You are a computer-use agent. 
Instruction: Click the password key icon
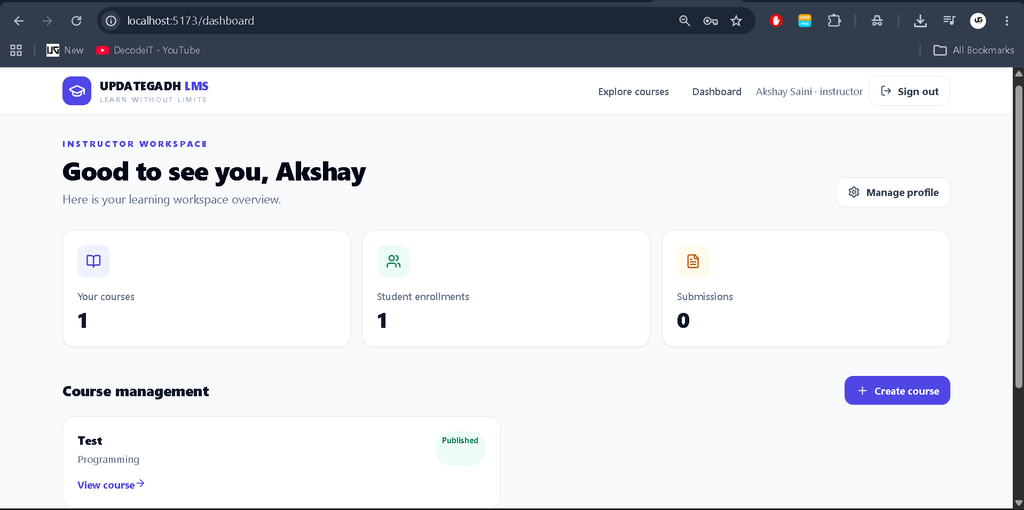click(711, 21)
